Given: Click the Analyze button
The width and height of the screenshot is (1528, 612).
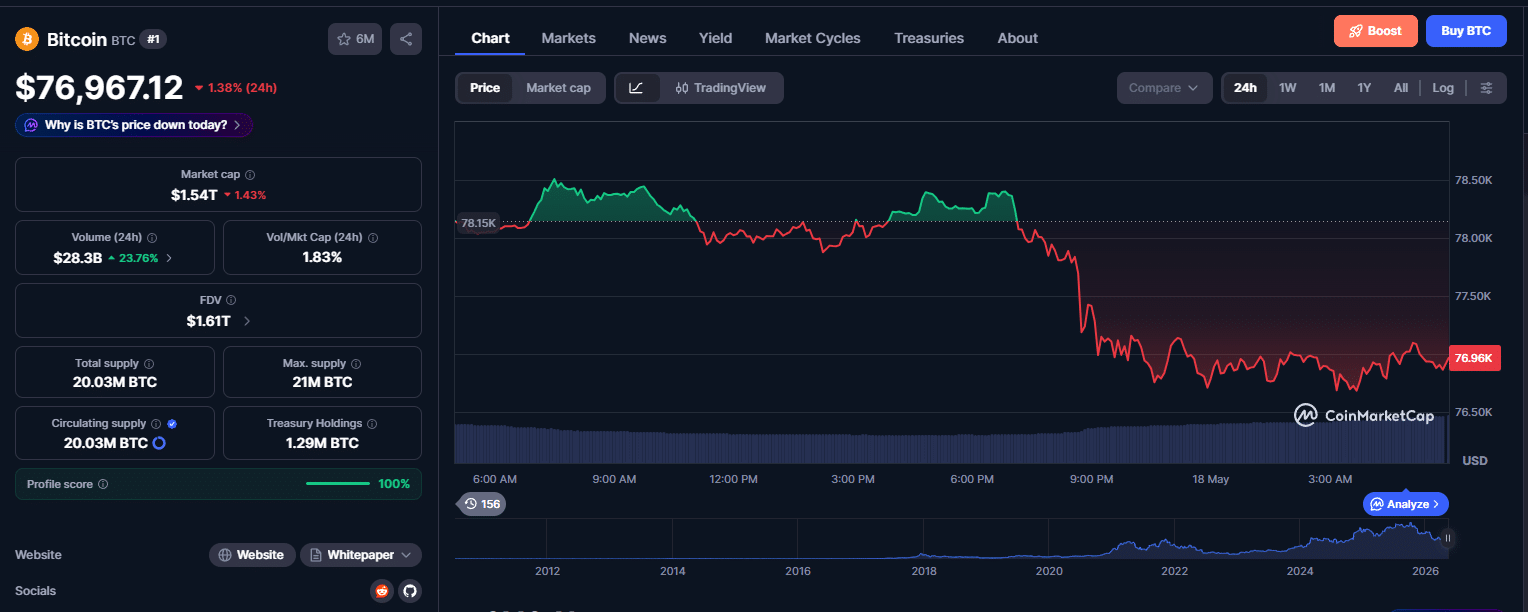Looking at the screenshot, I should (x=1405, y=504).
